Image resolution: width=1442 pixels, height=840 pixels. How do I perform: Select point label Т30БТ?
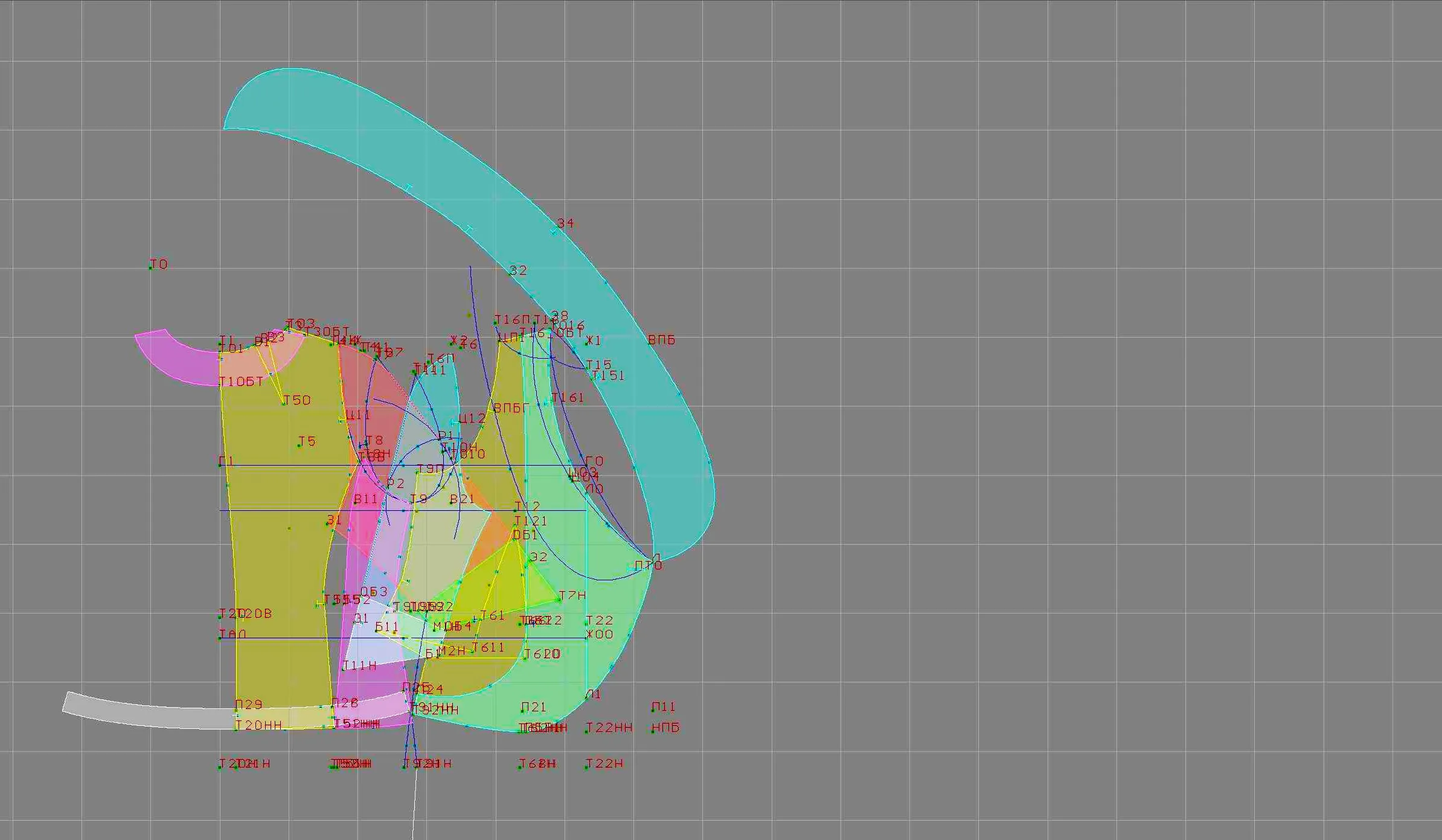pyautogui.click(x=327, y=332)
